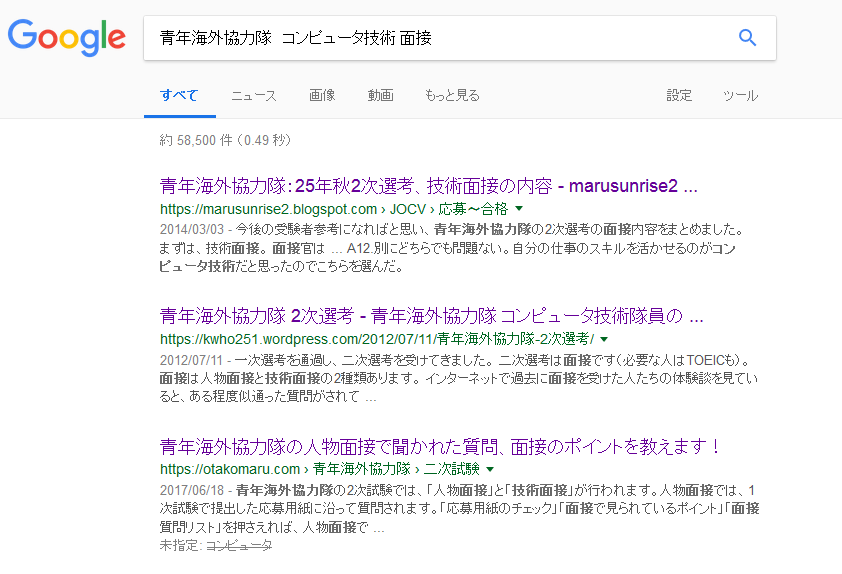Expand dropdown arrow next to marusunrise2.blogspot.com URL
The image size is (842, 574).
pos(519,208)
